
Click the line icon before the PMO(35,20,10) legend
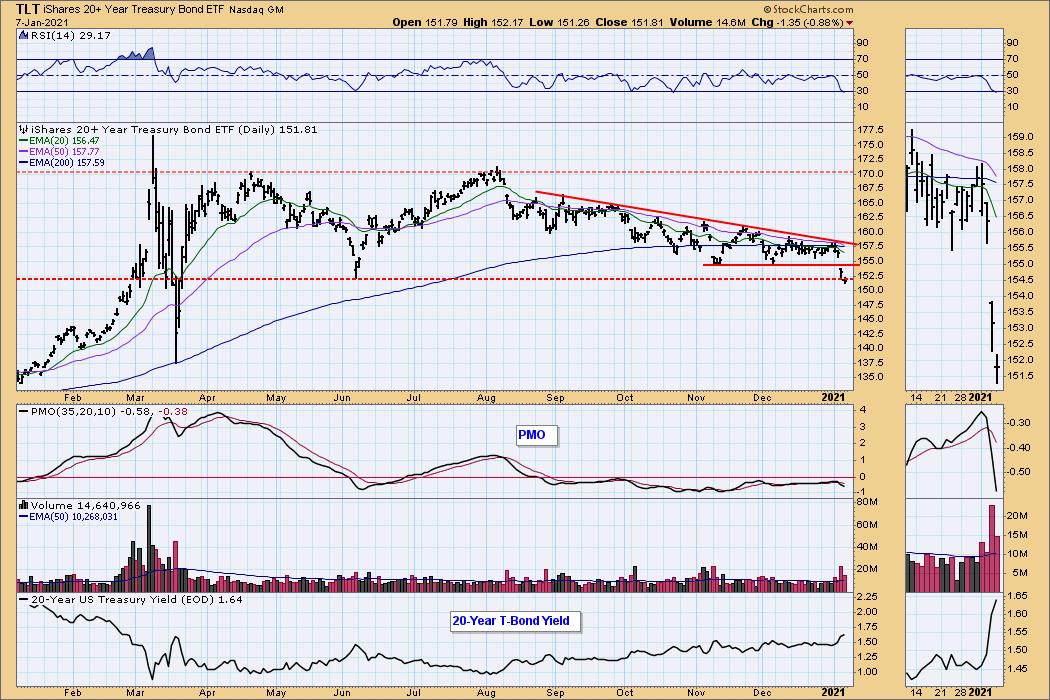(x=23, y=411)
